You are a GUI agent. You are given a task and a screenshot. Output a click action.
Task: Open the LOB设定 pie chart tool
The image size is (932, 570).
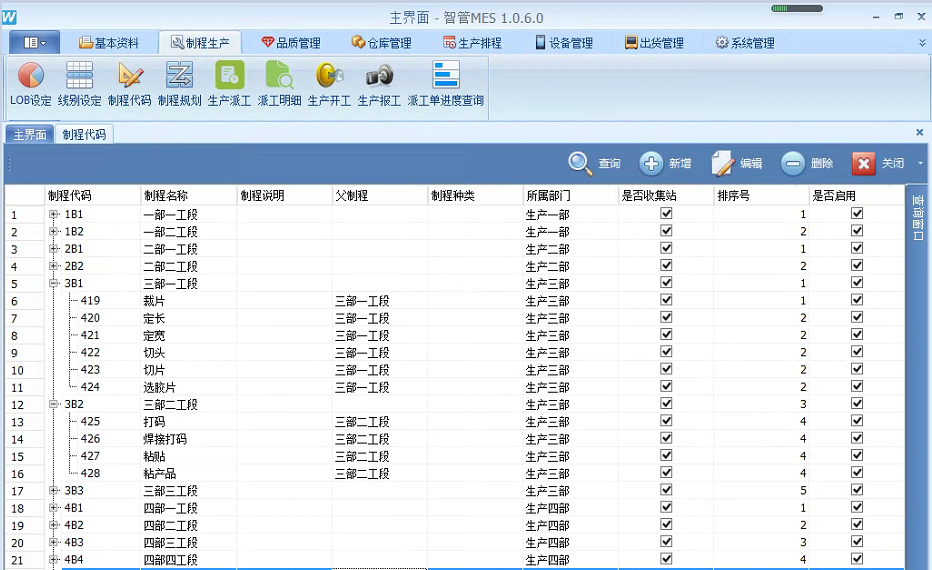30,84
